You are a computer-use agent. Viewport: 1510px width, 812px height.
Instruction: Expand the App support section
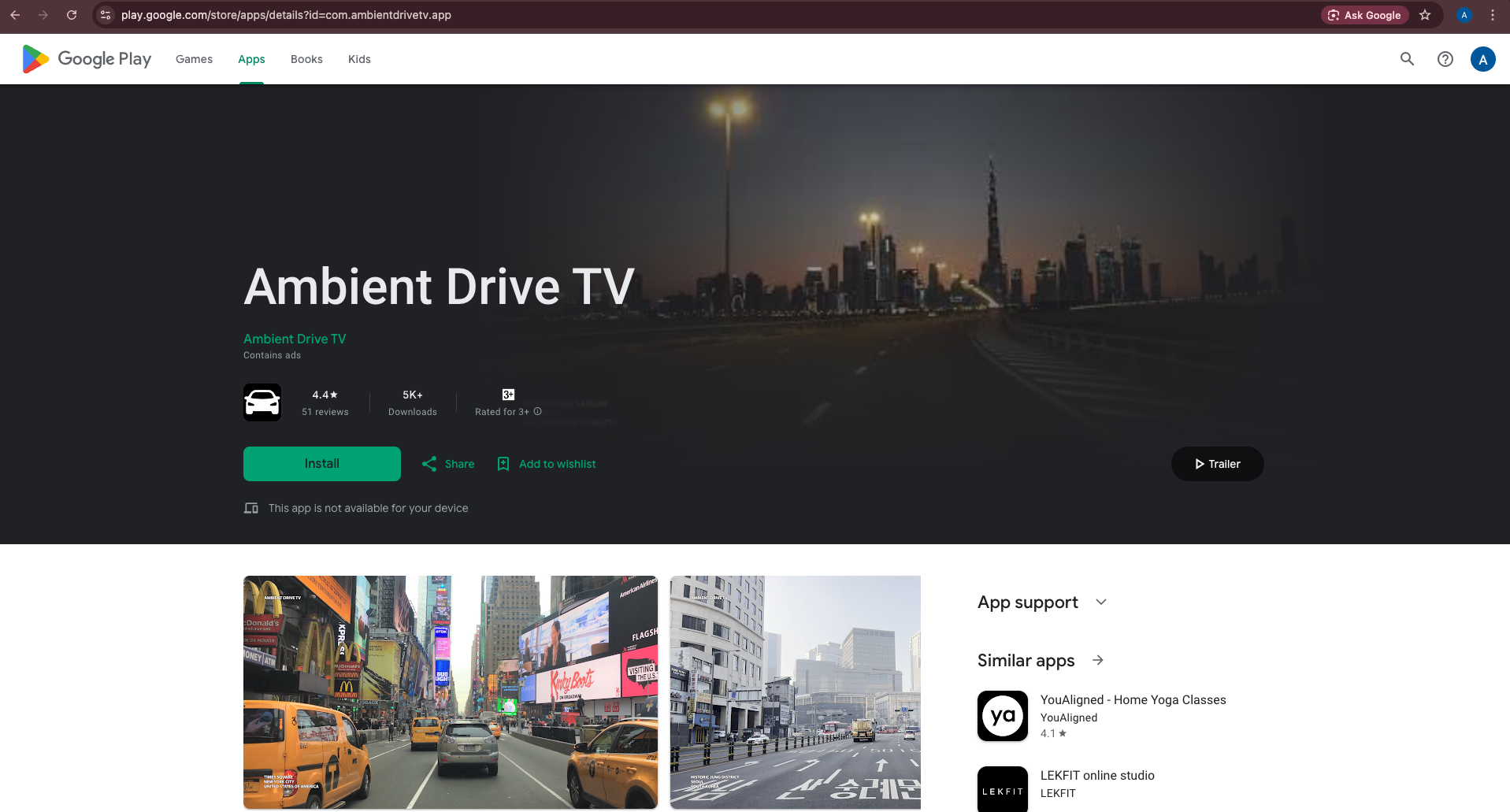click(1100, 602)
